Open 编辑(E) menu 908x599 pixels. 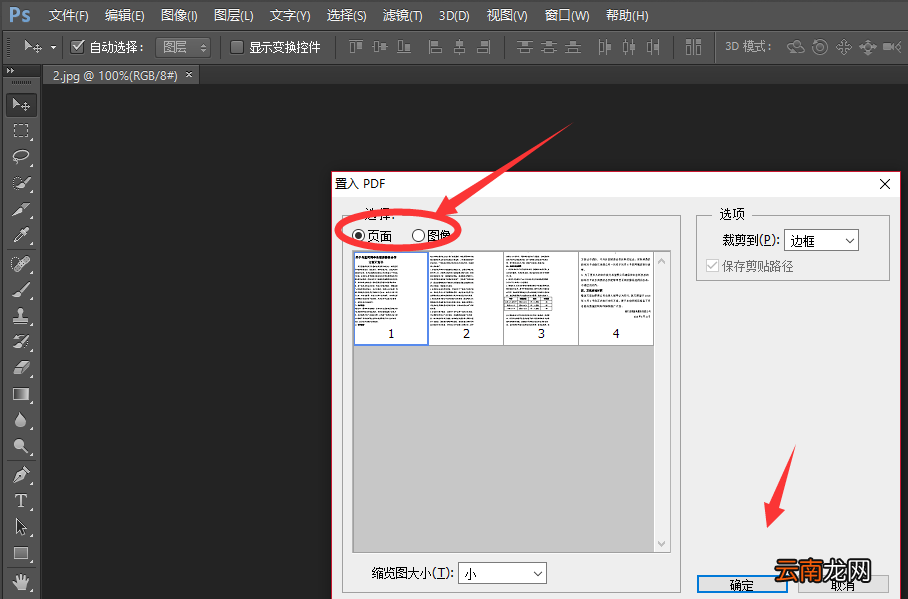(125, 16)
